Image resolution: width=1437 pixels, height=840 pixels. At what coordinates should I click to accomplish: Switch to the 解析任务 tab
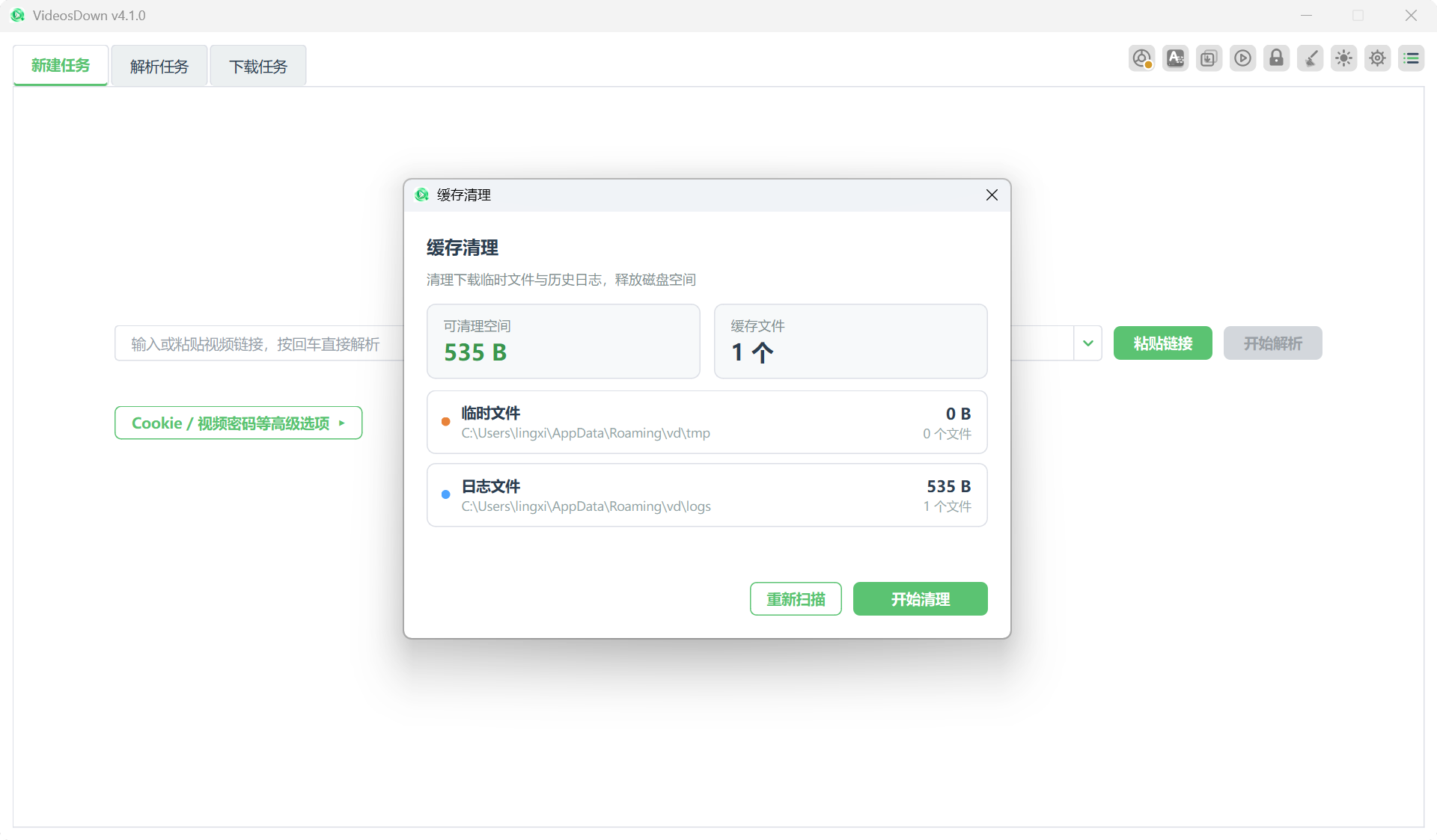(x=159, y=66)
